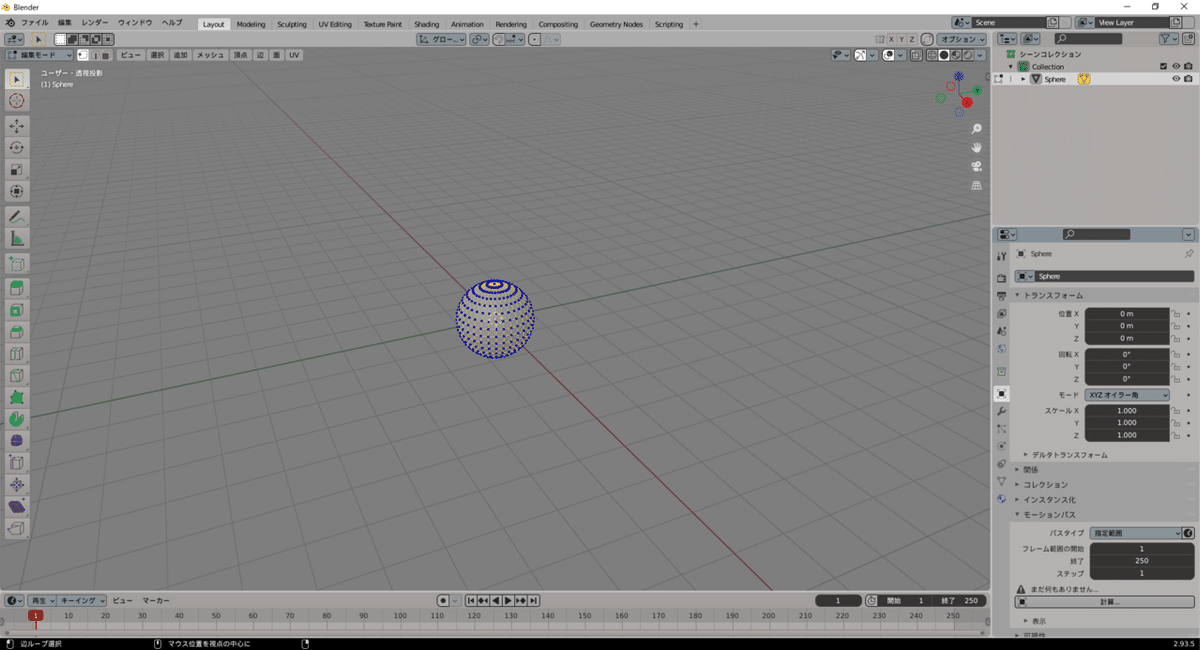Enable face select mode

click(x=106, y=55)
